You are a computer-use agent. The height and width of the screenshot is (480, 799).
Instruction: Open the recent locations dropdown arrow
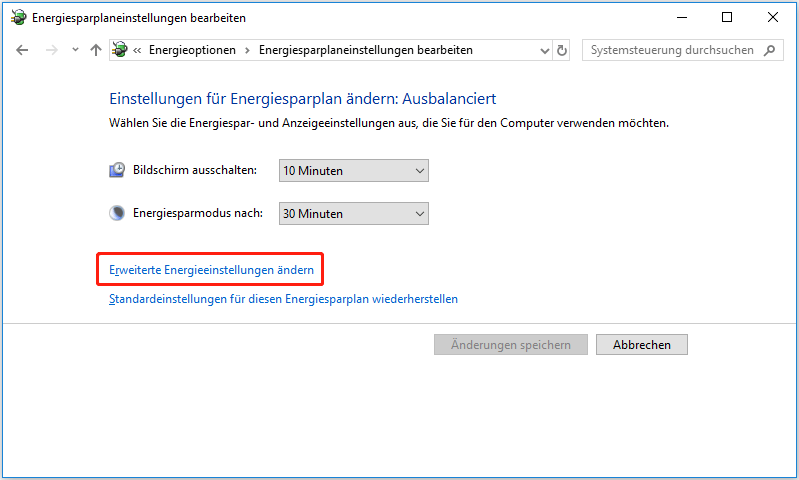[75, 50]
